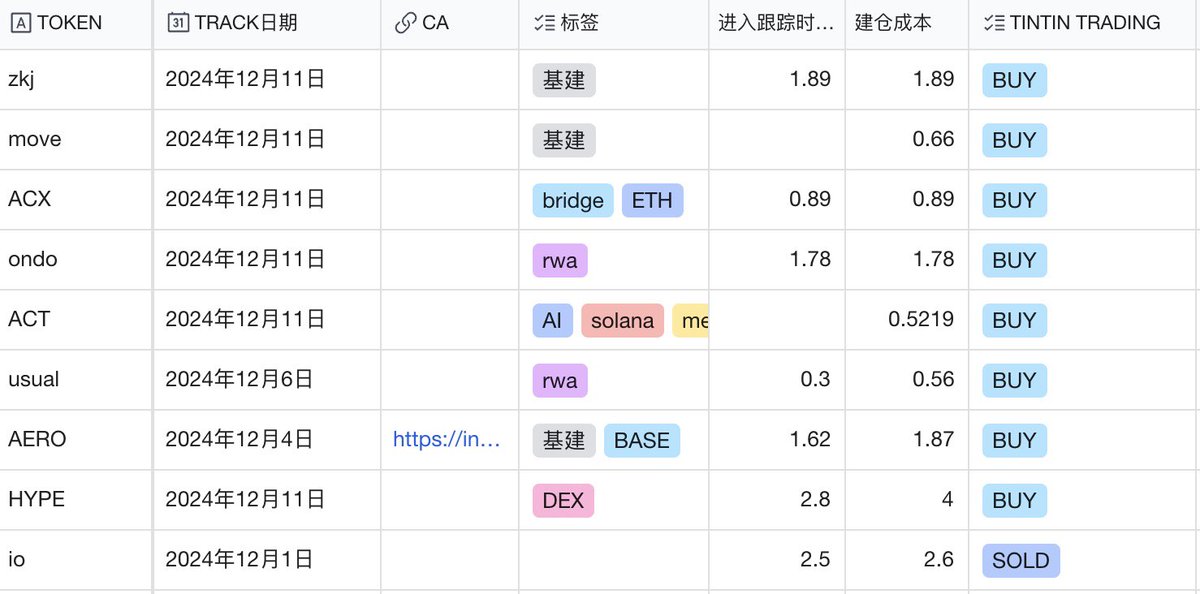
Task: Select ondo's 进入跟踪时 value 1.78
Action: 810,260
